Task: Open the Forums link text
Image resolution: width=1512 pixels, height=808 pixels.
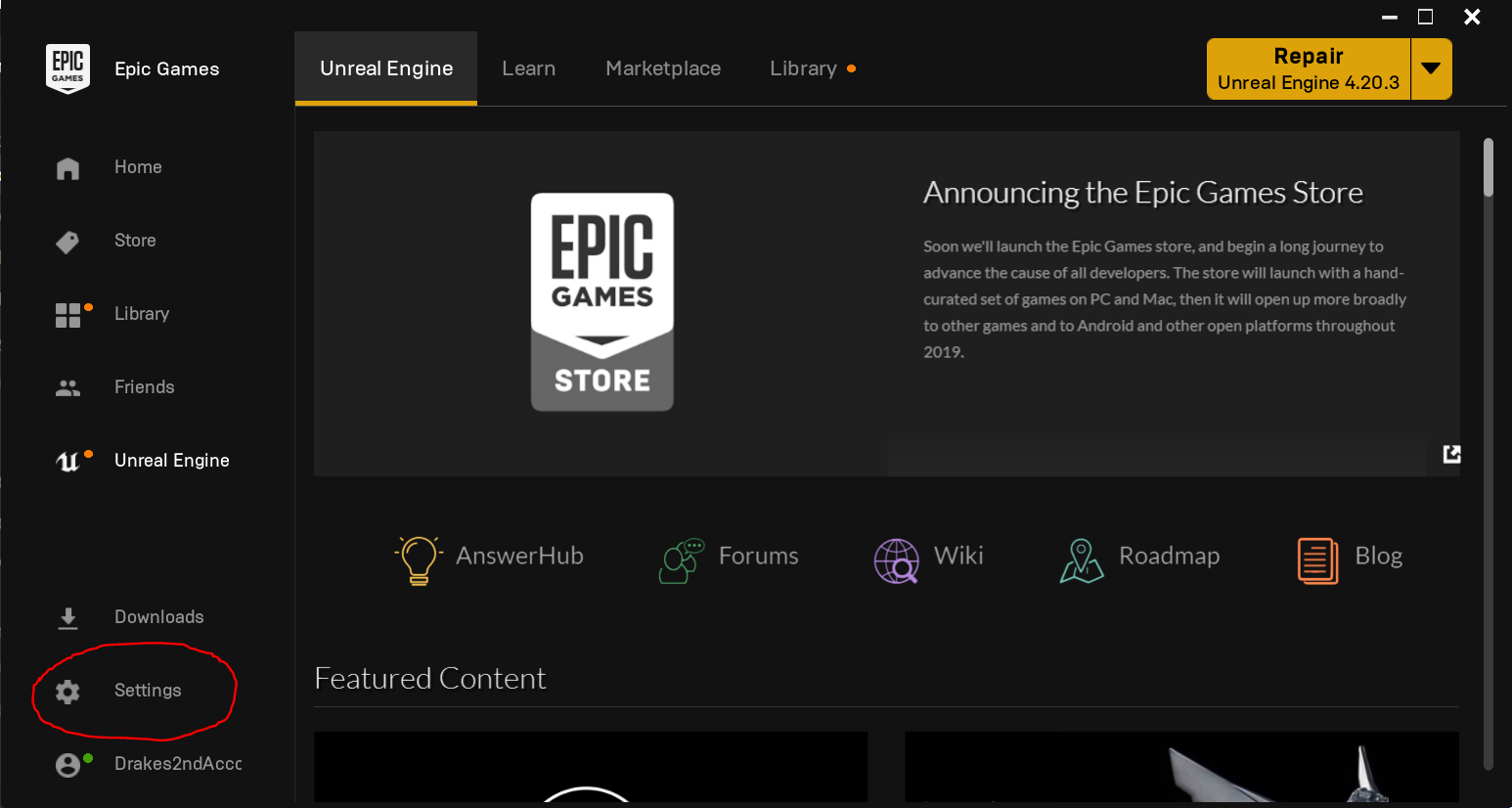Action: [759, 556]
